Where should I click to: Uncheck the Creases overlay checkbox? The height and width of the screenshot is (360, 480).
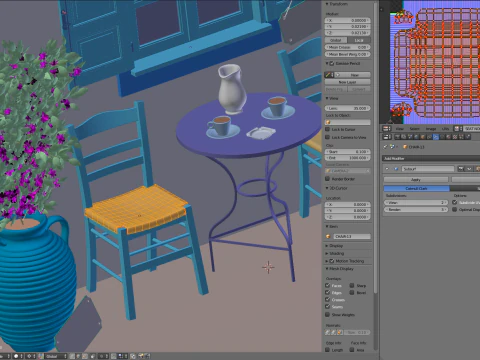click(x=327, y=299)
